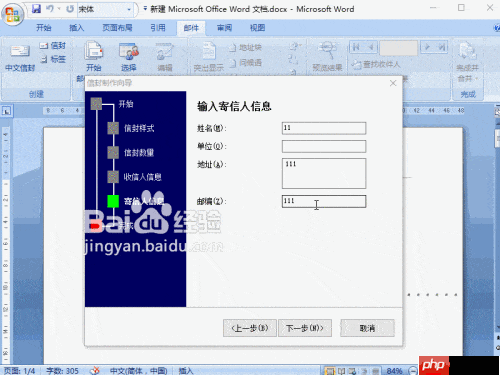
Task: Go to first record in ribbon
Action: 356,47
